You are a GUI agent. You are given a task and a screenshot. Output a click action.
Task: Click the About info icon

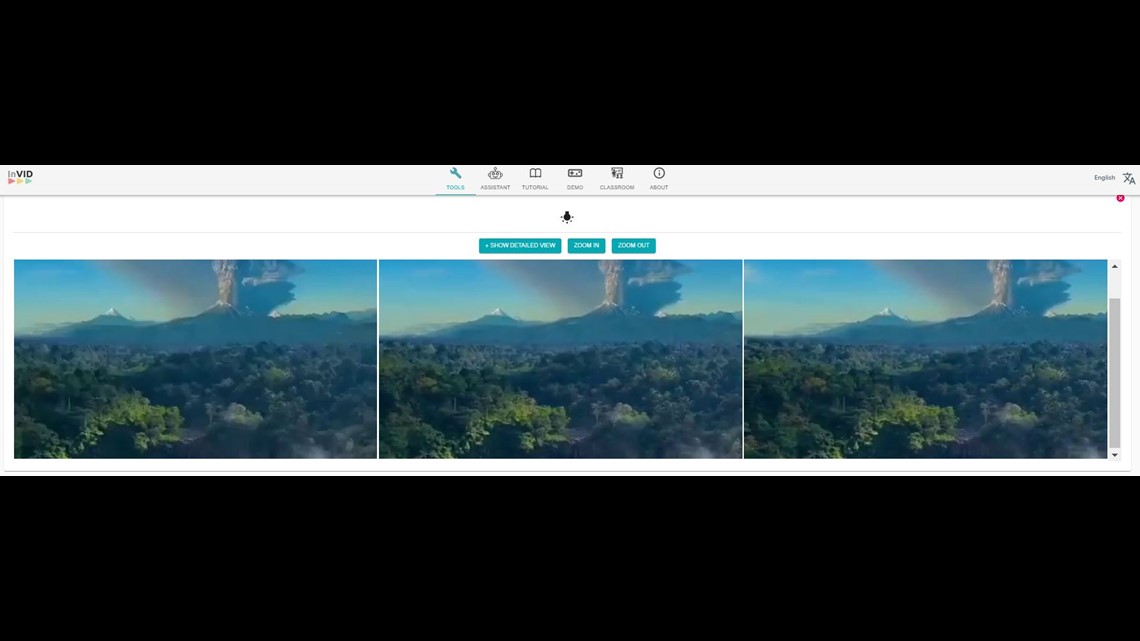659,178
